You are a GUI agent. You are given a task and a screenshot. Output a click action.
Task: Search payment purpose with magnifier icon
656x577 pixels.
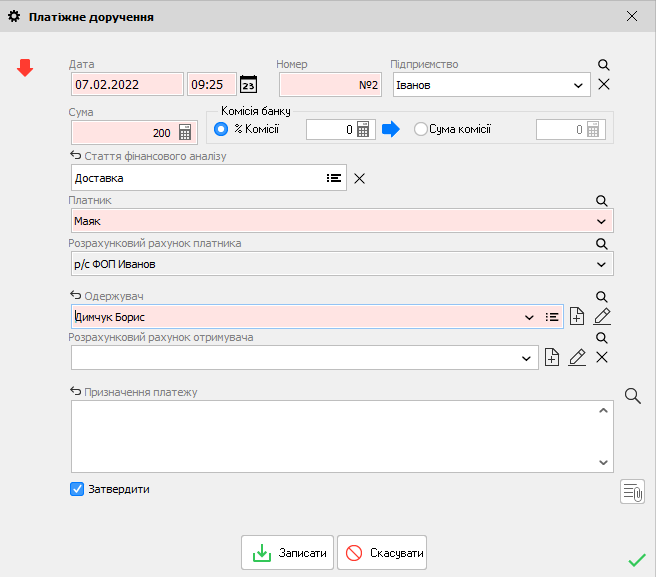click(x=632, y=396)
